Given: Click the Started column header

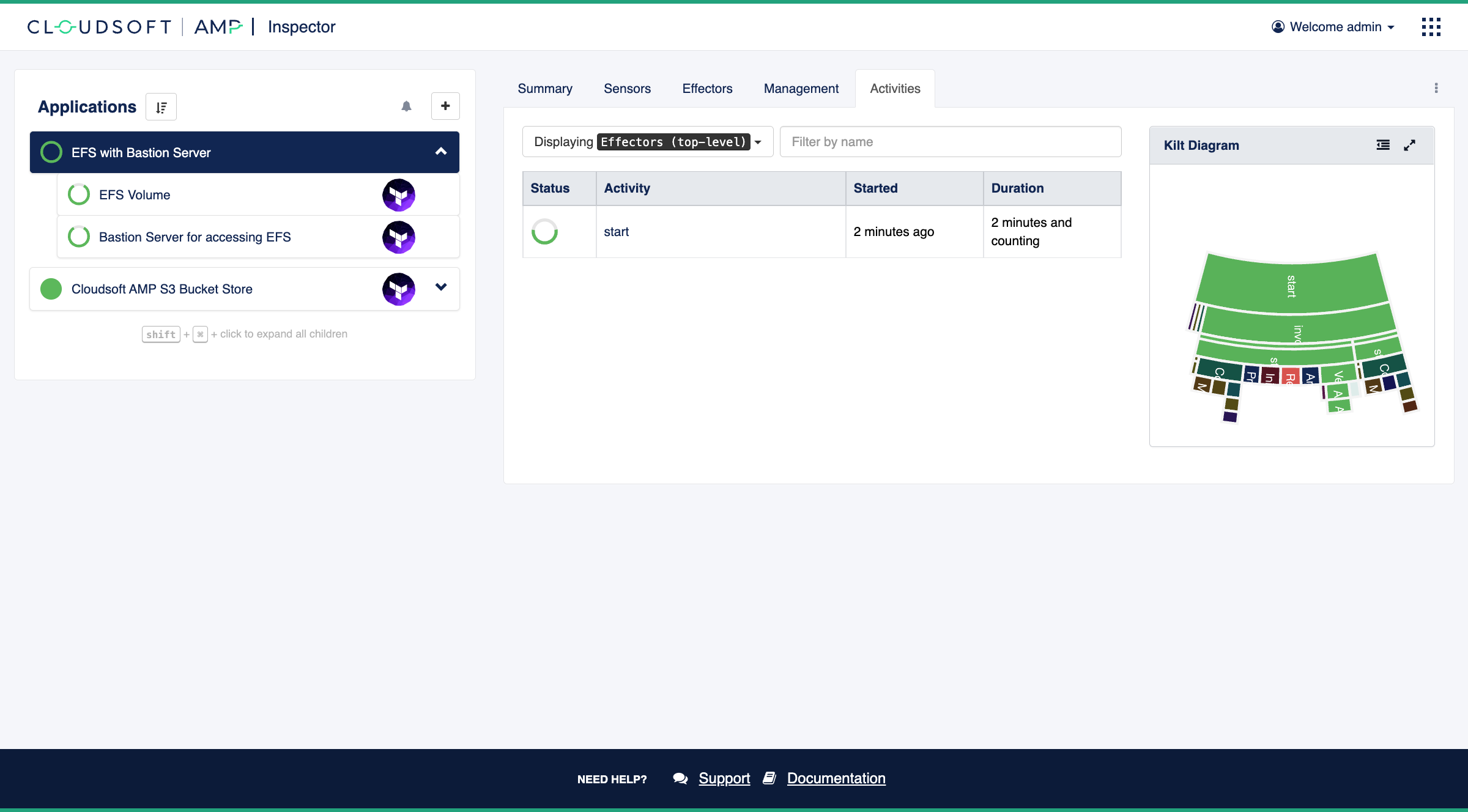Looking at the screenshot, I should coord(914,188).
